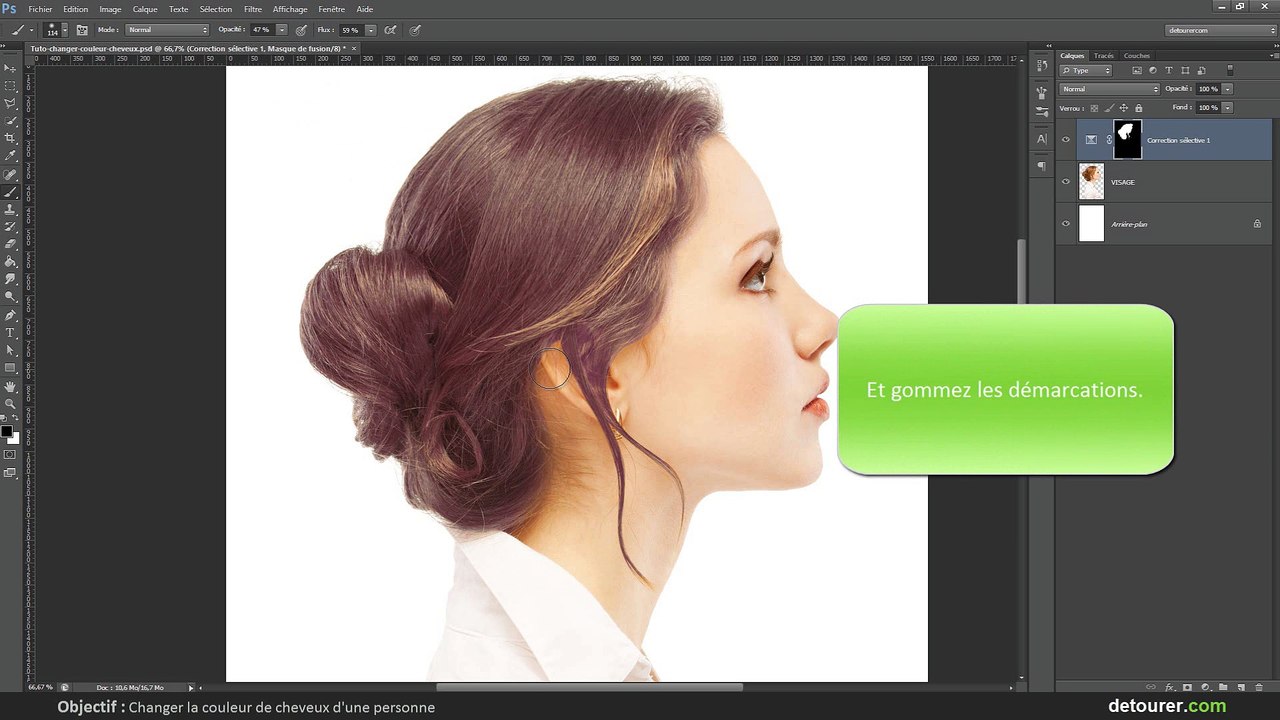The height and width of the screenshot is (720, 1280).
Task: Open the Character panel icon
Action: tap(1042, 139)
